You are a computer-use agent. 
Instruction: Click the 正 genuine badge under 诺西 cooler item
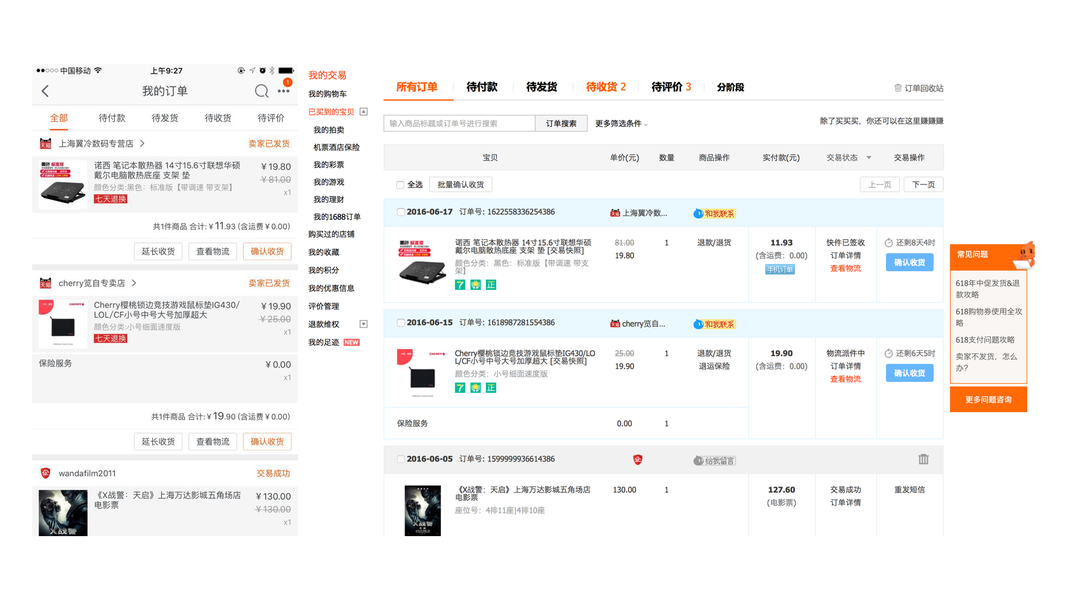pos(491,284)
